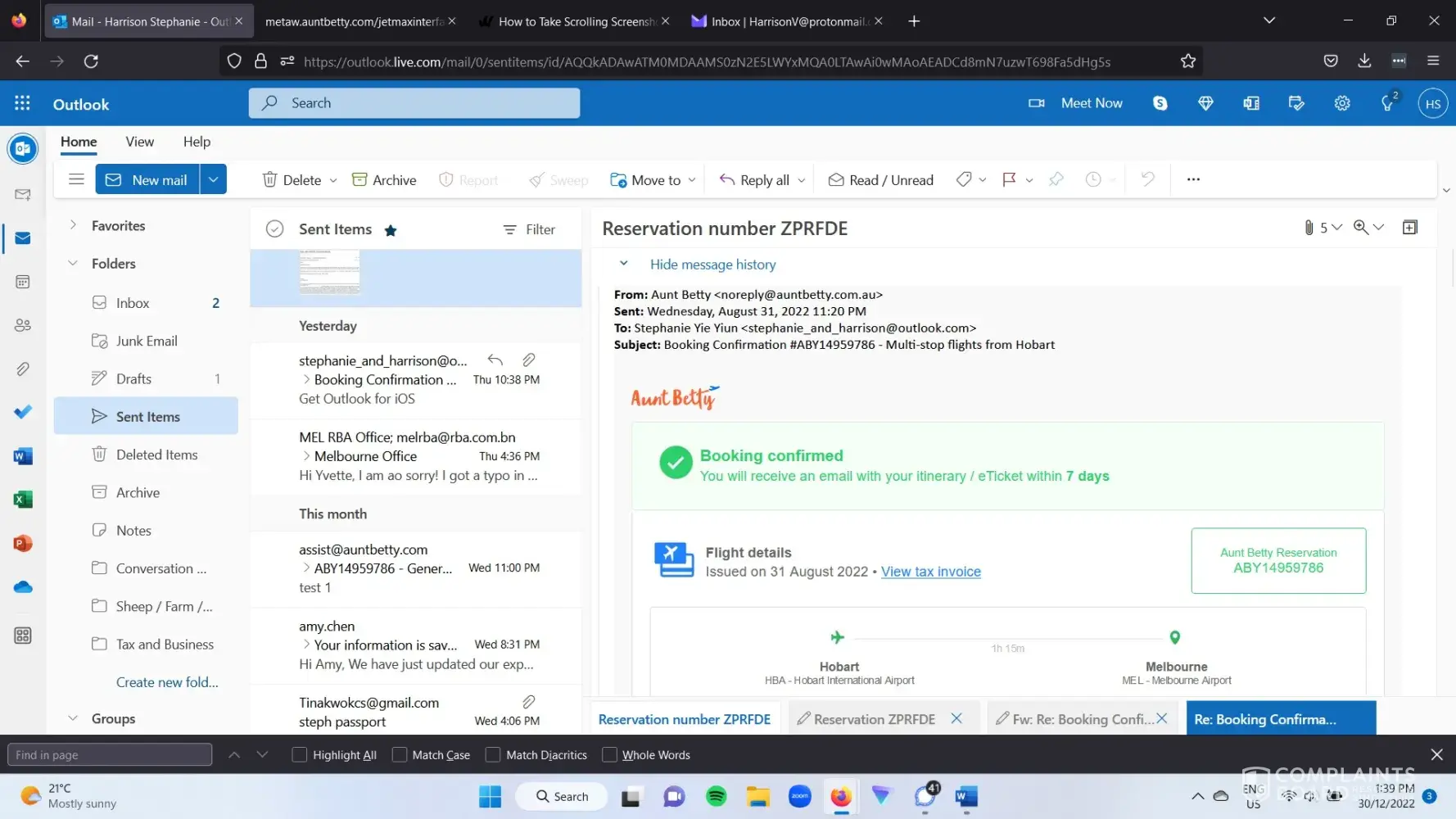
Task: Open the Help ribbon tab
Action: 197,142
